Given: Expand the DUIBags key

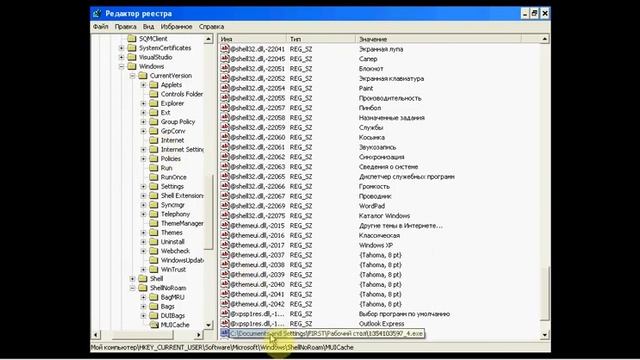Looking at the screenshot, I should [x=144, y=316].
